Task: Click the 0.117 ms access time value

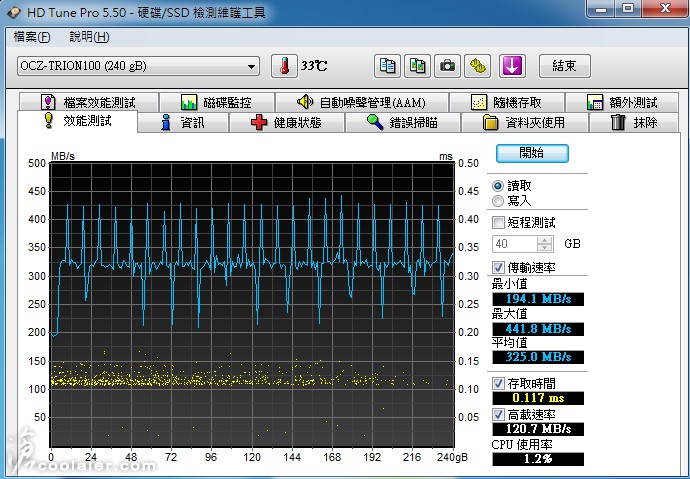Action: [x=538, y=398]
